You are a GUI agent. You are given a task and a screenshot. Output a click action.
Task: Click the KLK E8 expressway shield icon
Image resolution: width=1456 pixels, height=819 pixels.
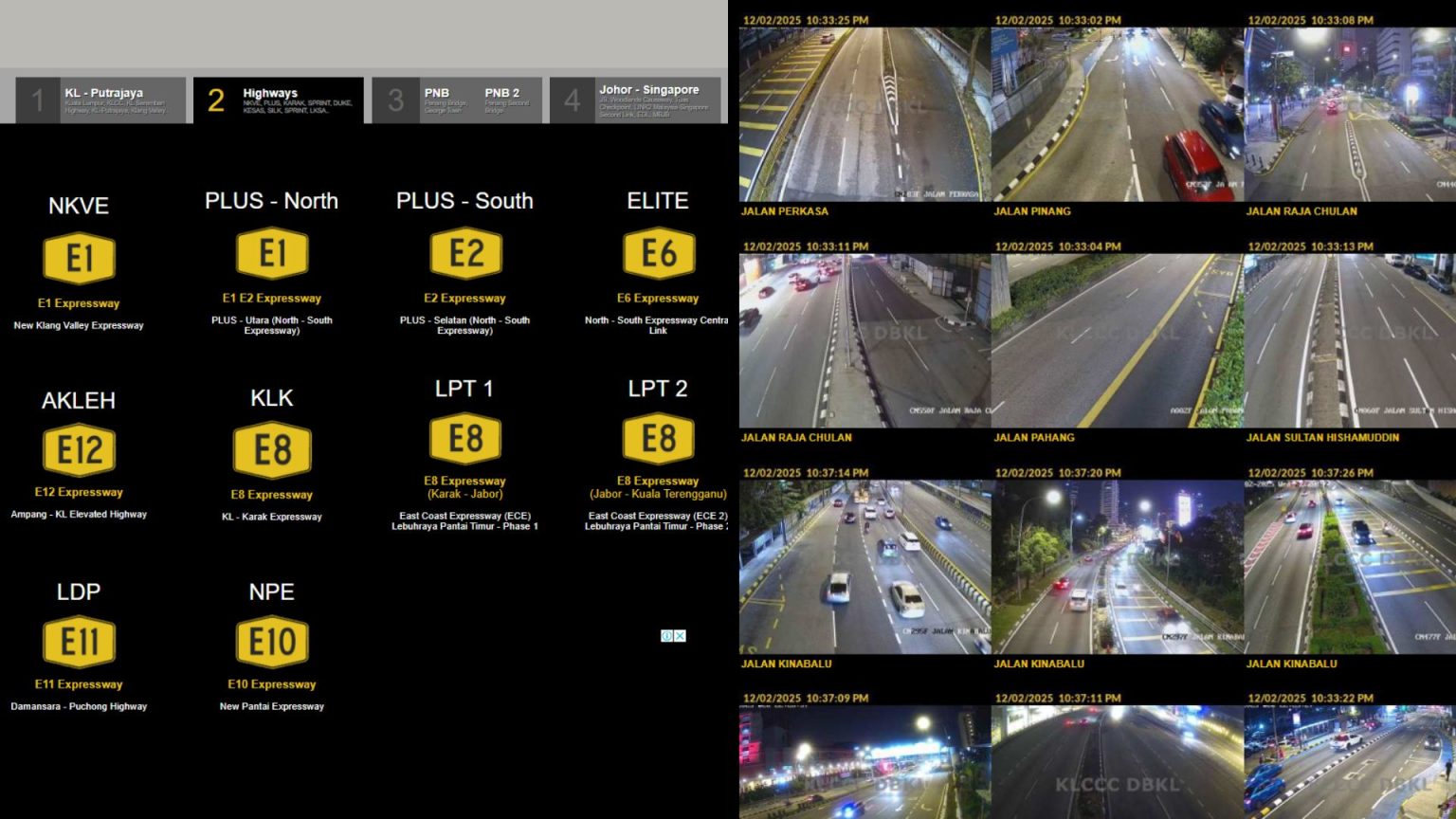(x=272, y=449)
